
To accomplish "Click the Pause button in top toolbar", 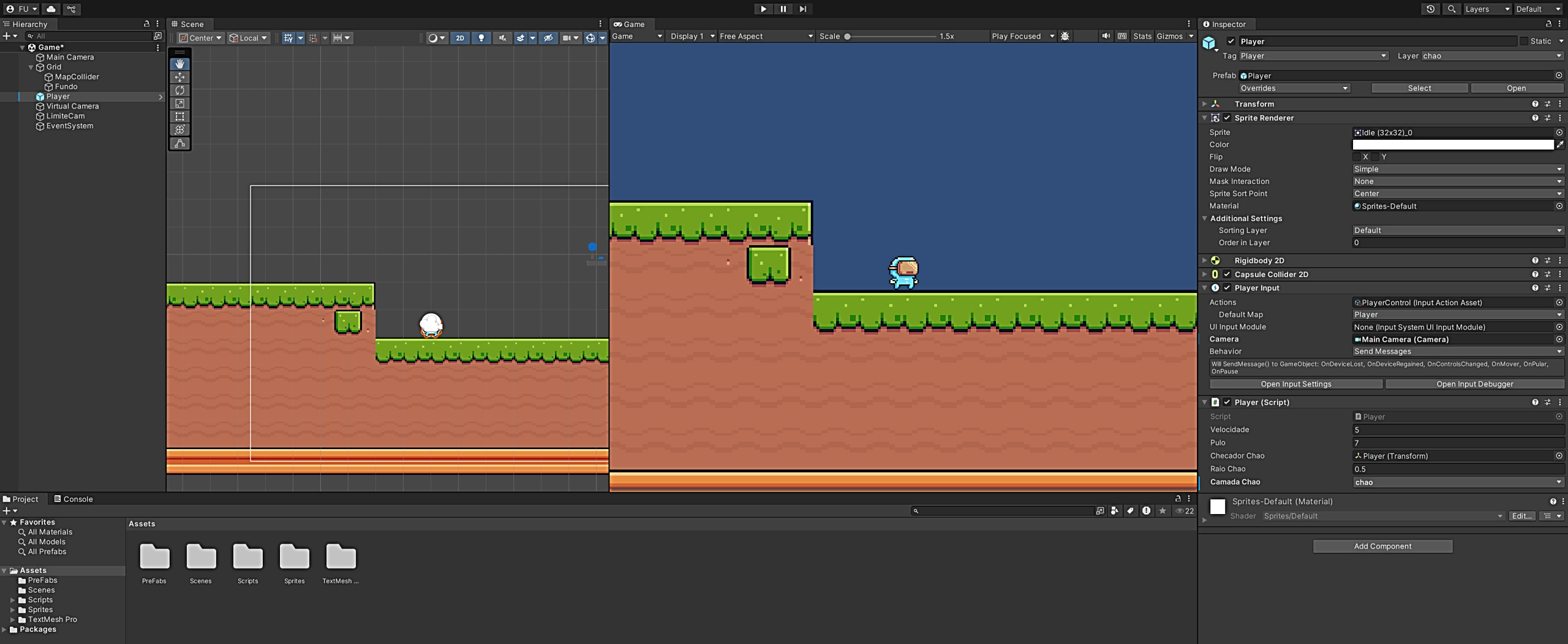I will (783, 9).
